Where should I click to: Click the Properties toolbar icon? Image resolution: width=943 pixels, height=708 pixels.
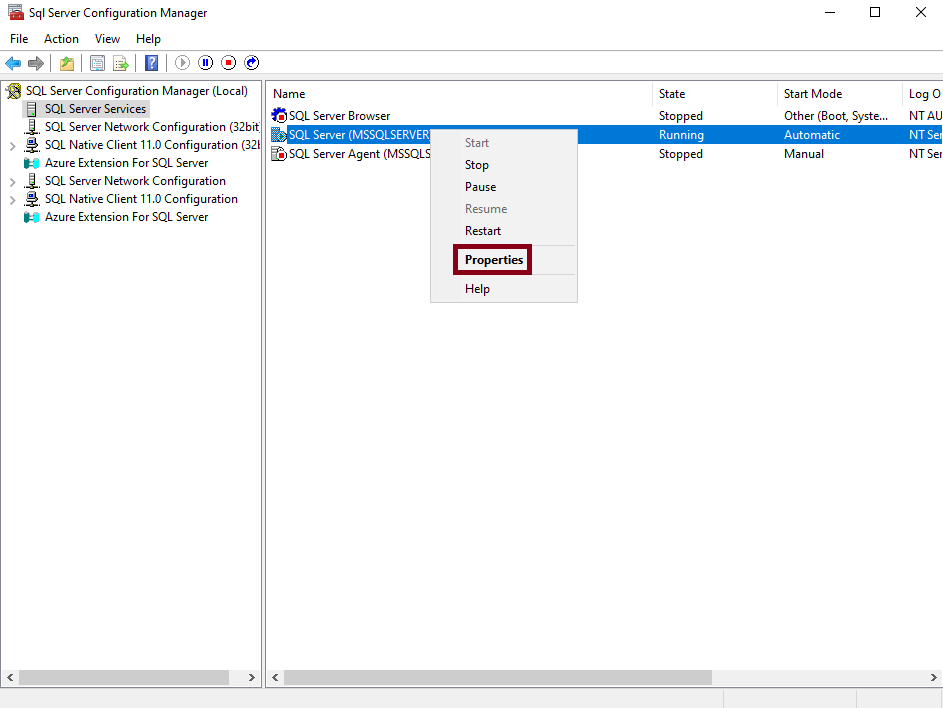(97, 63)
